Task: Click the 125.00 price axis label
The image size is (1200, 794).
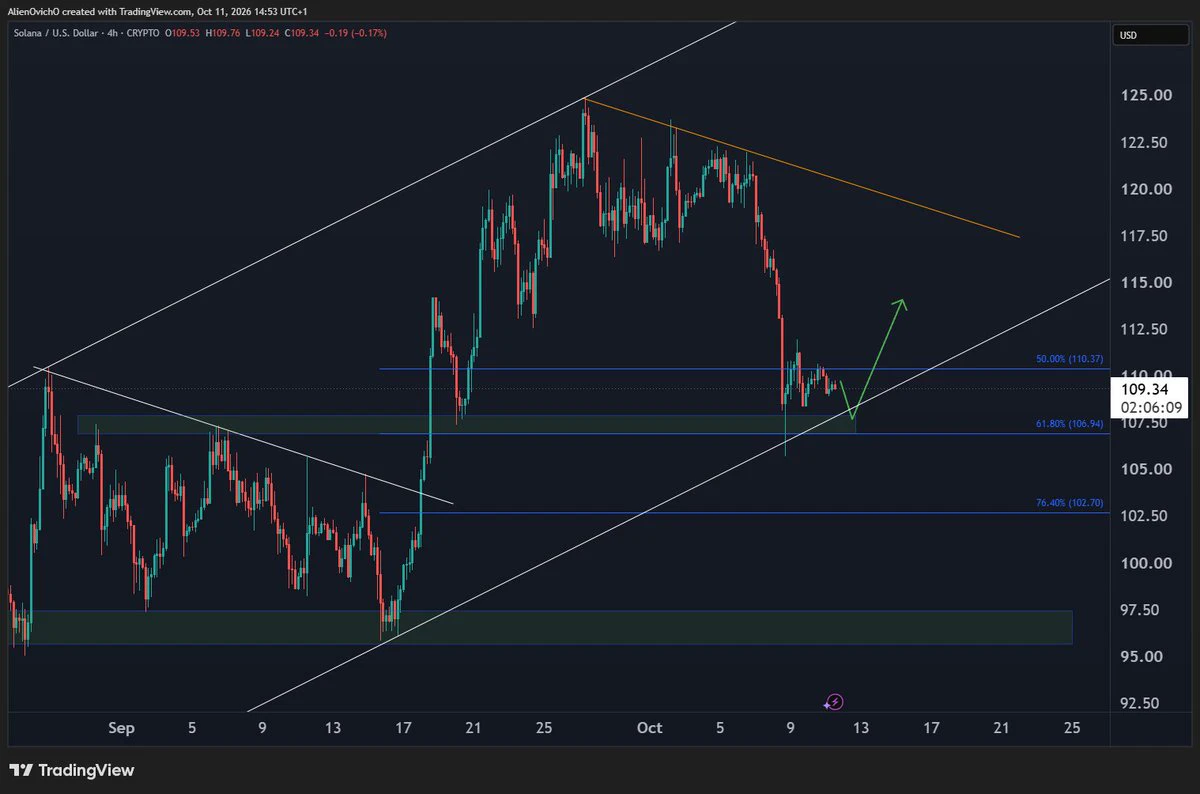Action: point(1148,96)
